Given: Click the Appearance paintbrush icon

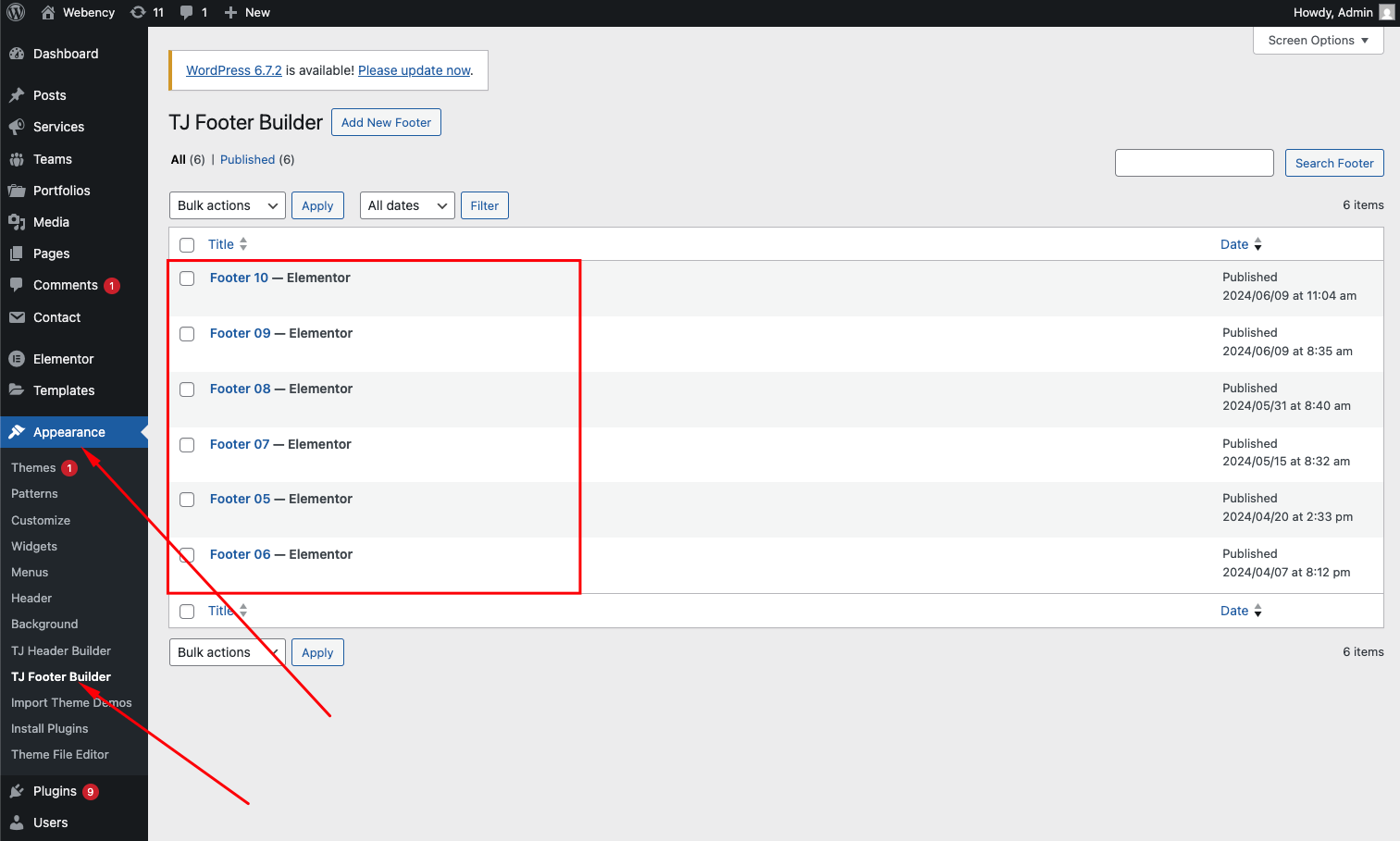Looking at the screenshot, I should tap(17, 432).
